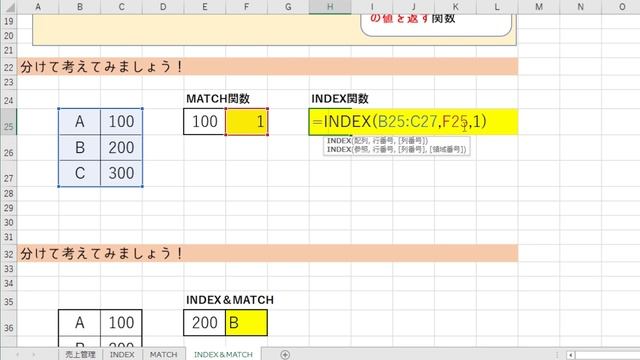
Task: Click the select-all corner triangle
Action: [9, 7]
